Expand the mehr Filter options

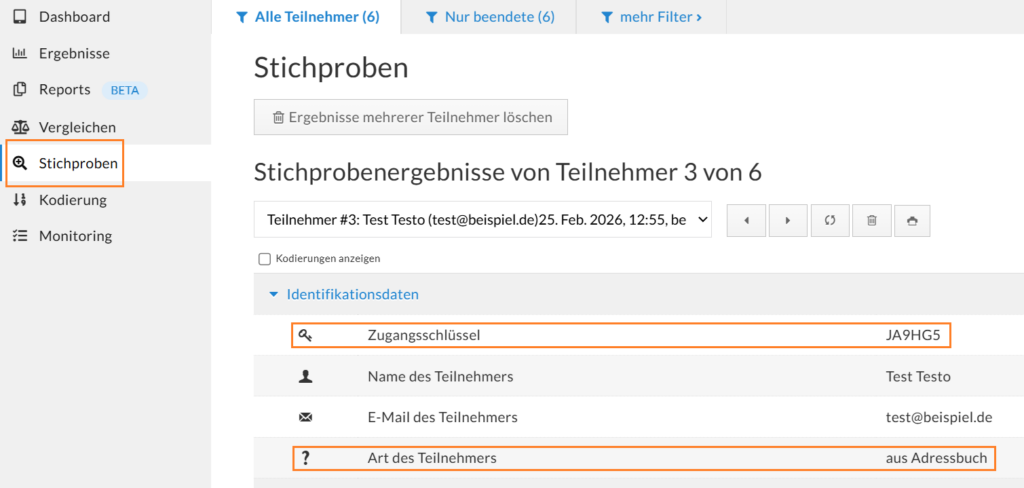(x=651, y=17)
